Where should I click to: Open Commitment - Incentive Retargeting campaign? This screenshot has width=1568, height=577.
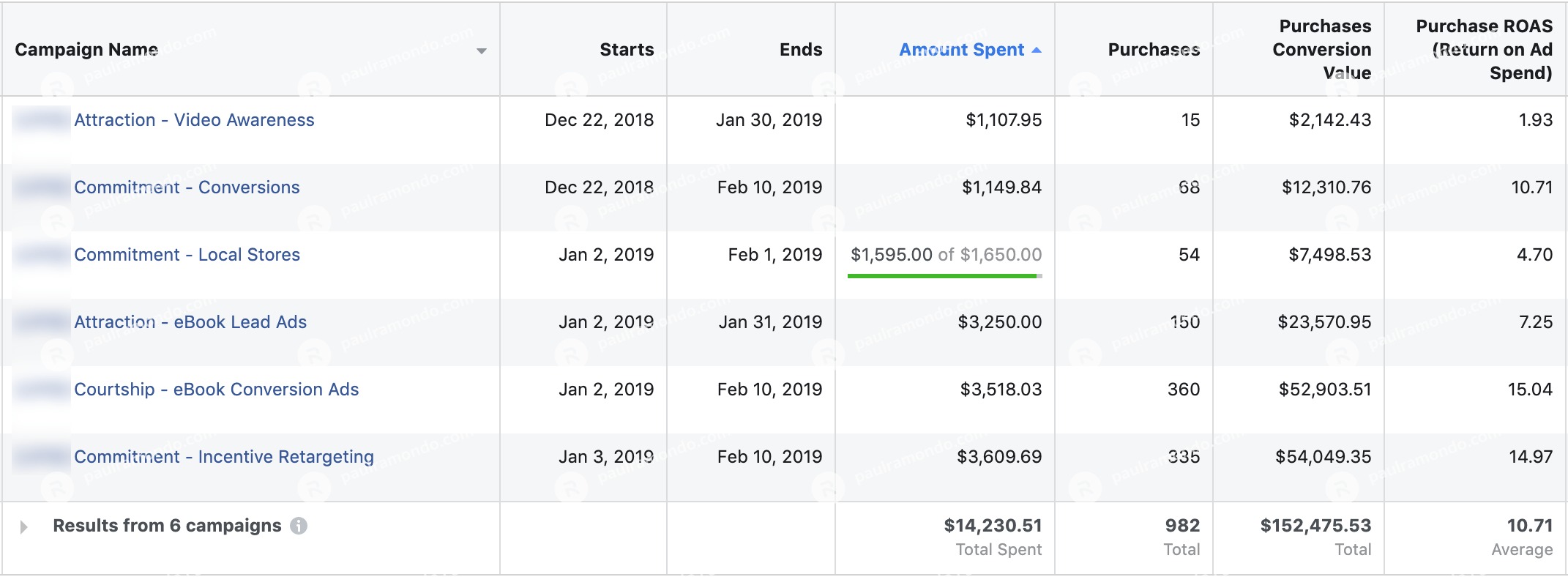[224, 457]
